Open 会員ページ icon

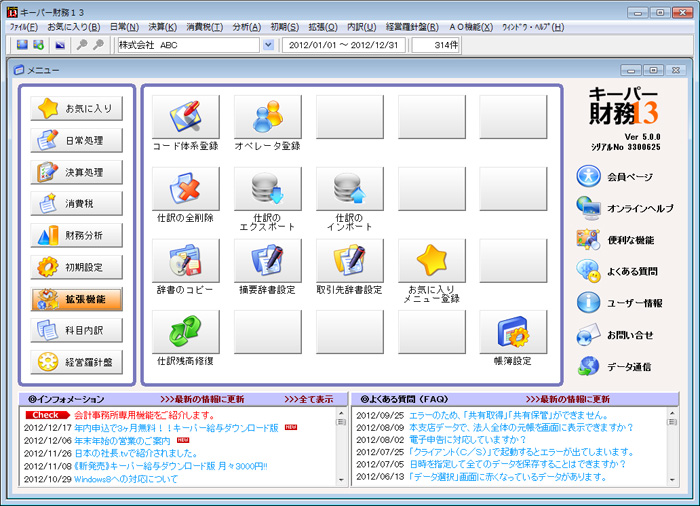point(588,176)
